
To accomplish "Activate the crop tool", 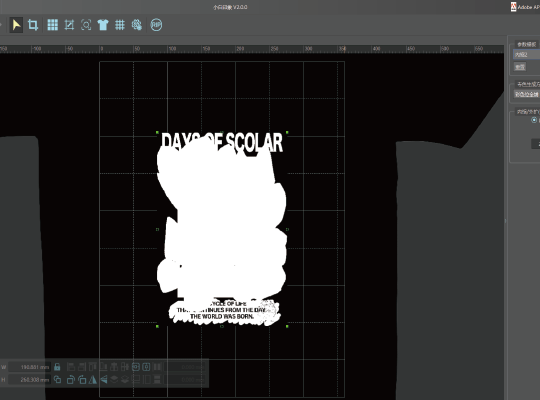I will 33,25.
